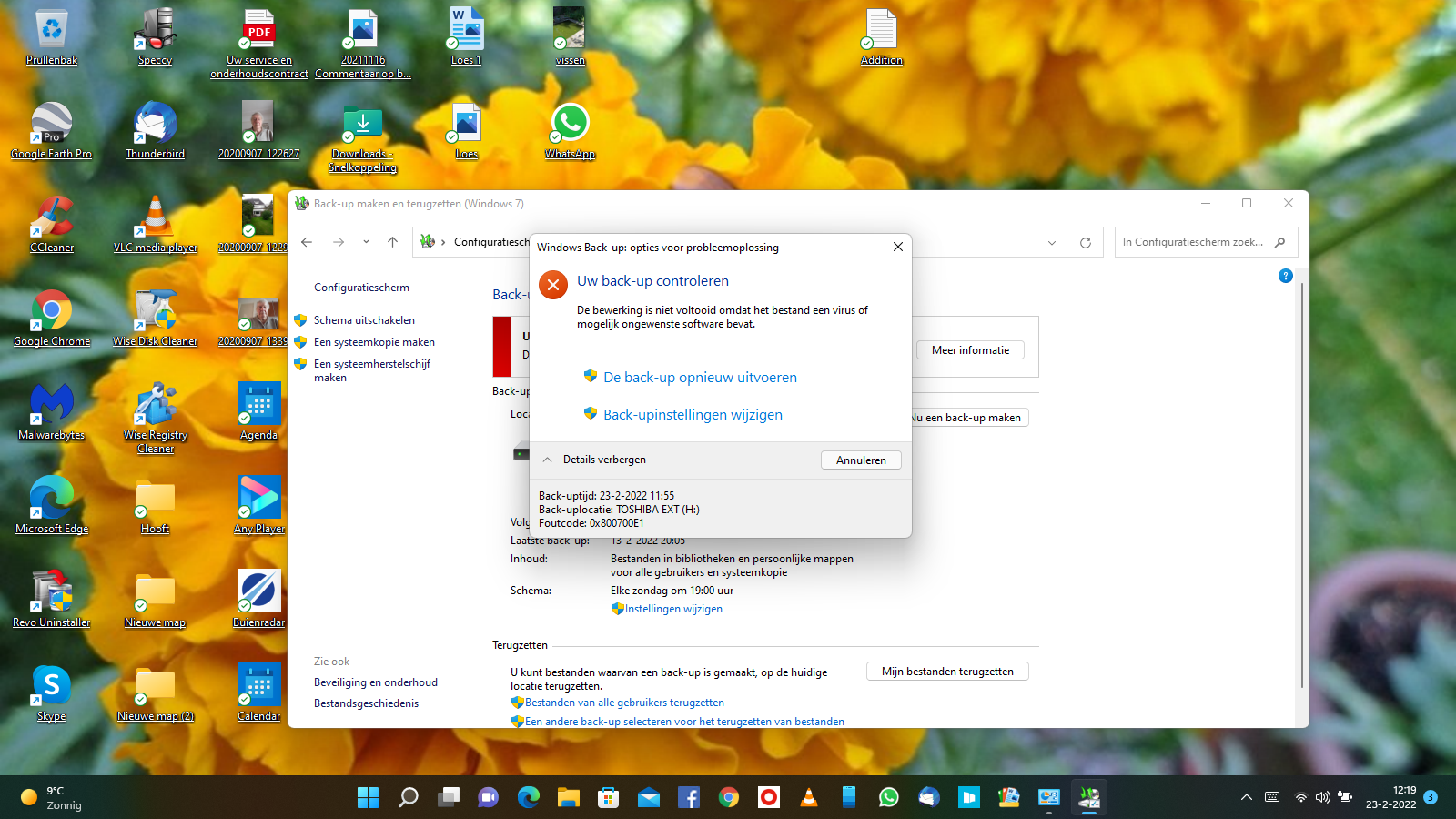Screen dimensions: 1456x819
Task: Click the red error icon in the dialog
Action: [x=552, y=285]
